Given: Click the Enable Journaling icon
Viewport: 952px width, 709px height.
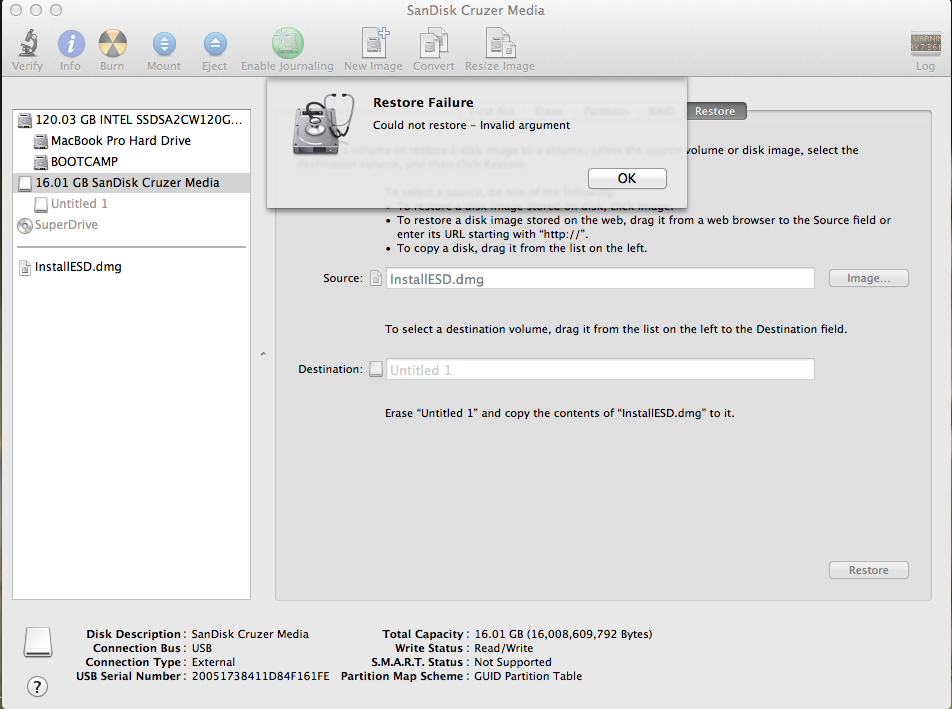Looking at the screenshot, I should 287,43.
